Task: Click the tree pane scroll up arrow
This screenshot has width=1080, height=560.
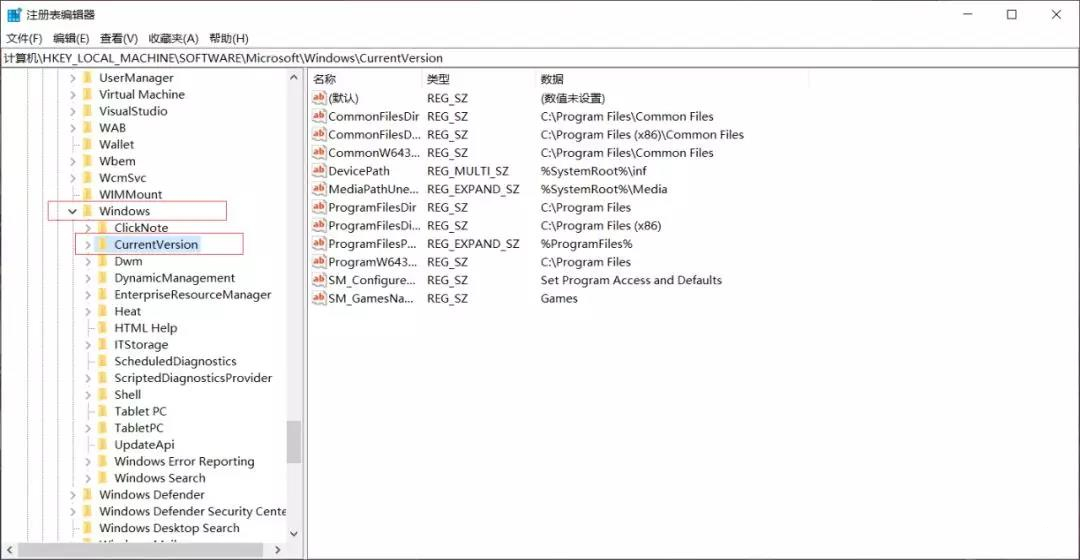Action: tap(294, 78)
